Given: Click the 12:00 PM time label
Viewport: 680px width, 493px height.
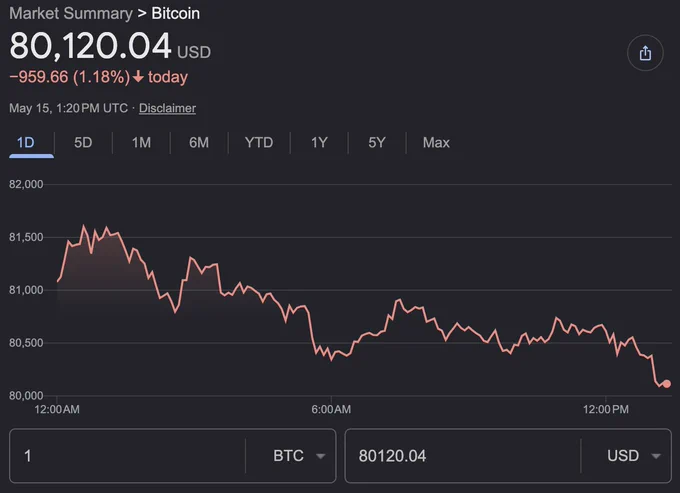Looking at the screenshot, I should 605,409.
